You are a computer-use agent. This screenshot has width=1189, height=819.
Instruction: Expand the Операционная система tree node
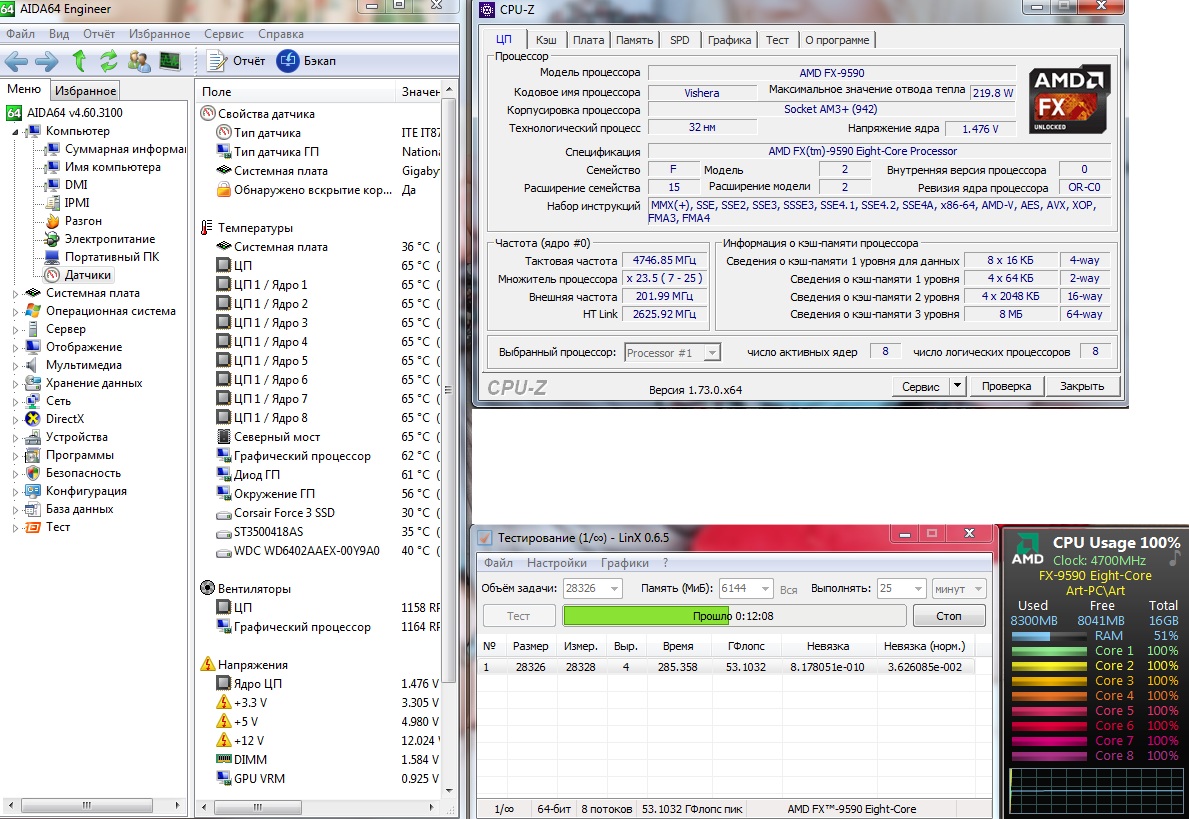[x=15, y=311]
